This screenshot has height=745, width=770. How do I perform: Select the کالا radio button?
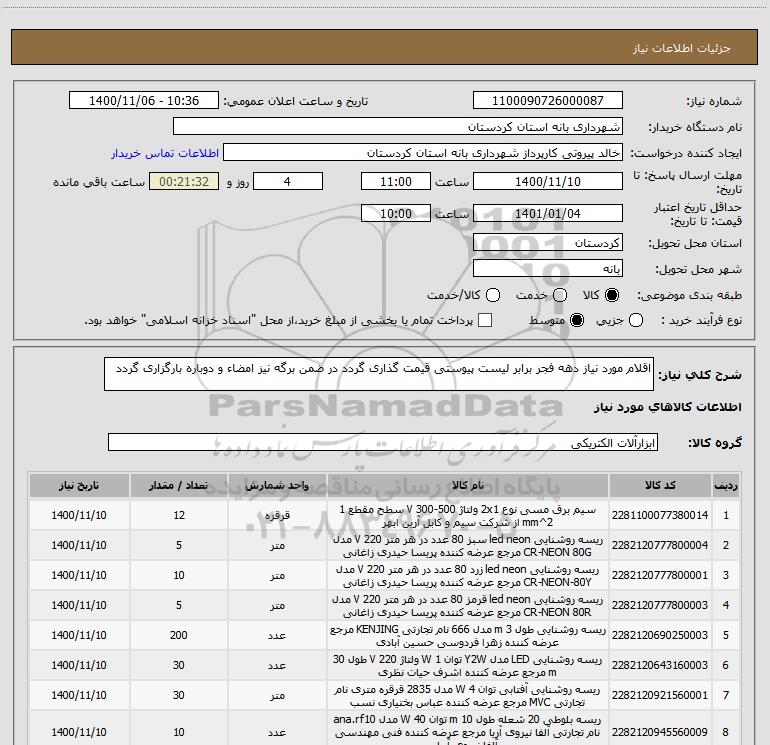click(x=612, y=295)
